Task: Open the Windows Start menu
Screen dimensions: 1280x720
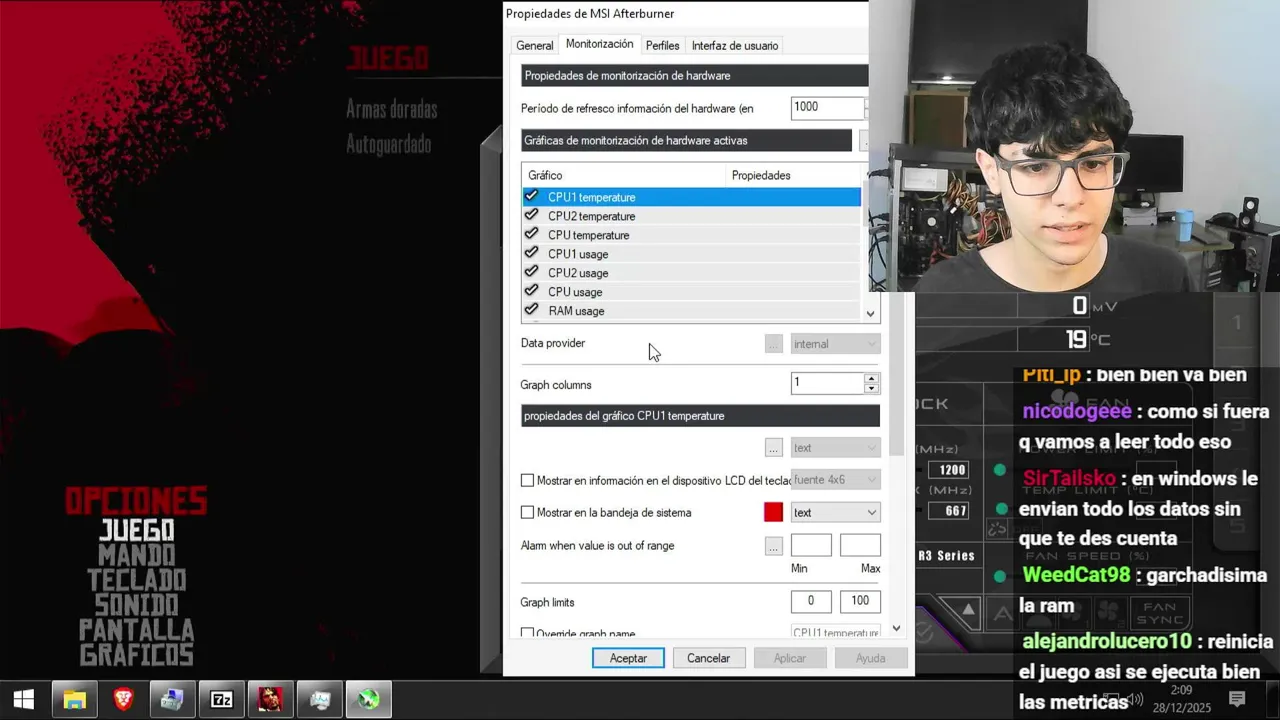Action: click(x=24, y=700)
